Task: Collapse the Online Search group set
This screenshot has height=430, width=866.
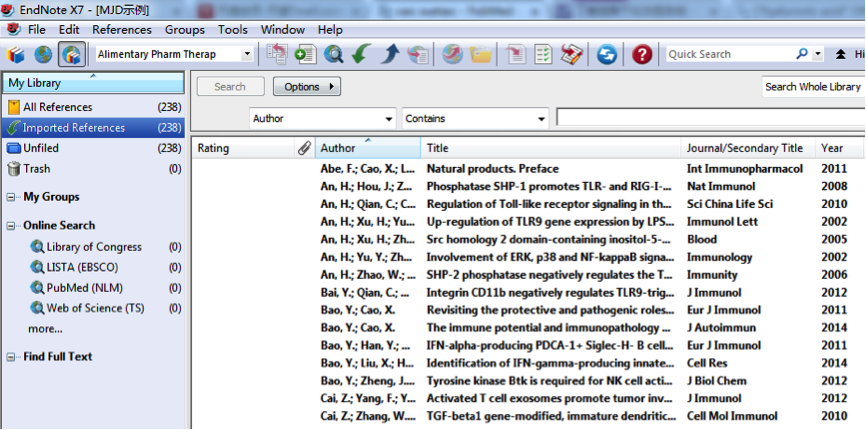Action: (11, 226)
